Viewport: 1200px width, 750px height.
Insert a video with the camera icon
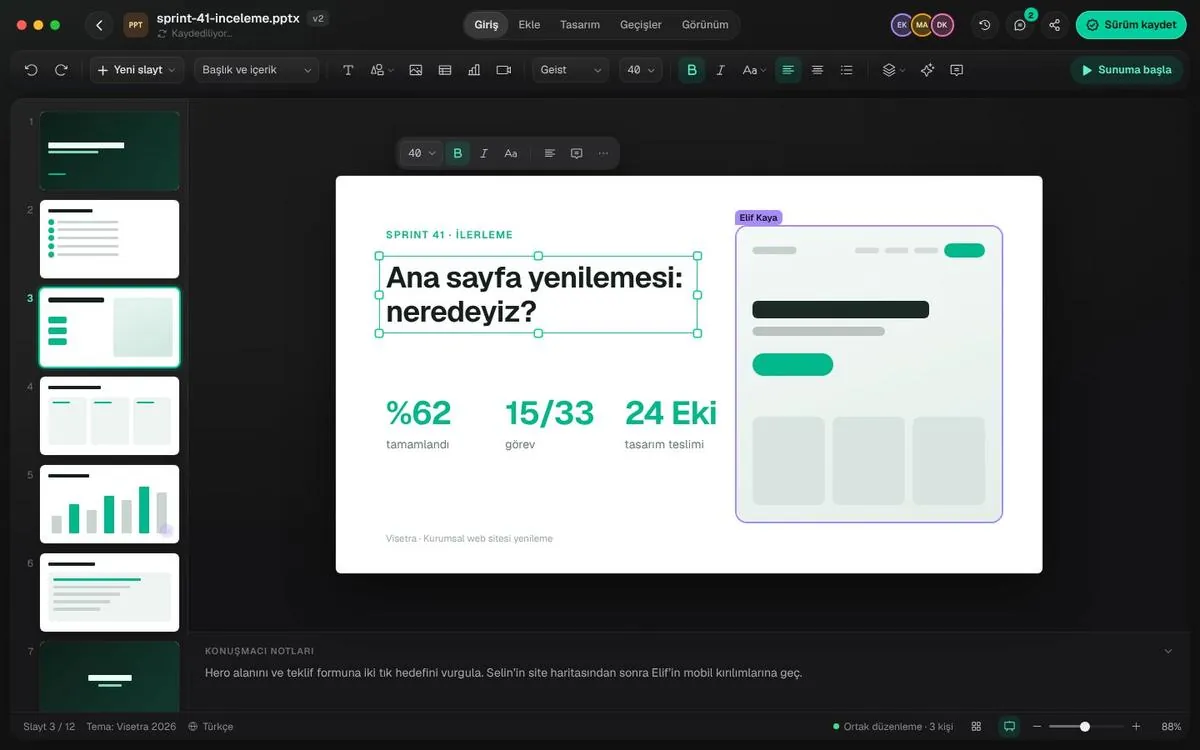(503, 70)
